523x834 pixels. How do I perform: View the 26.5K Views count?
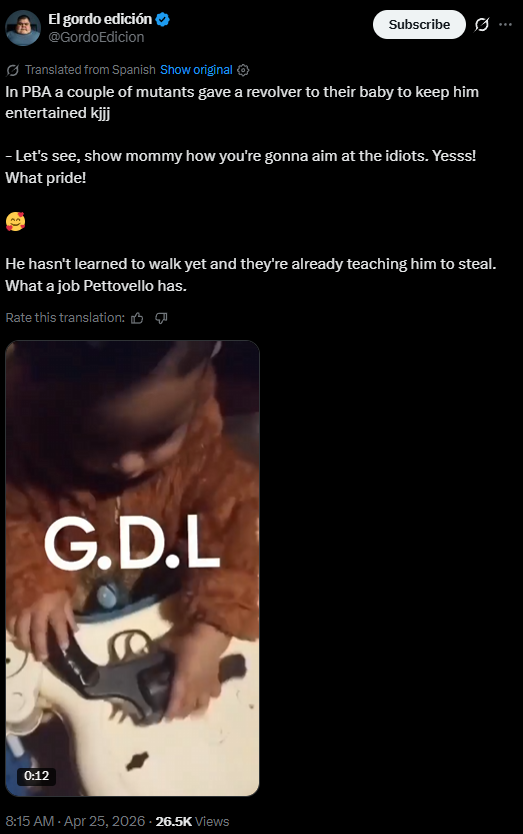(x=192, y=821)
